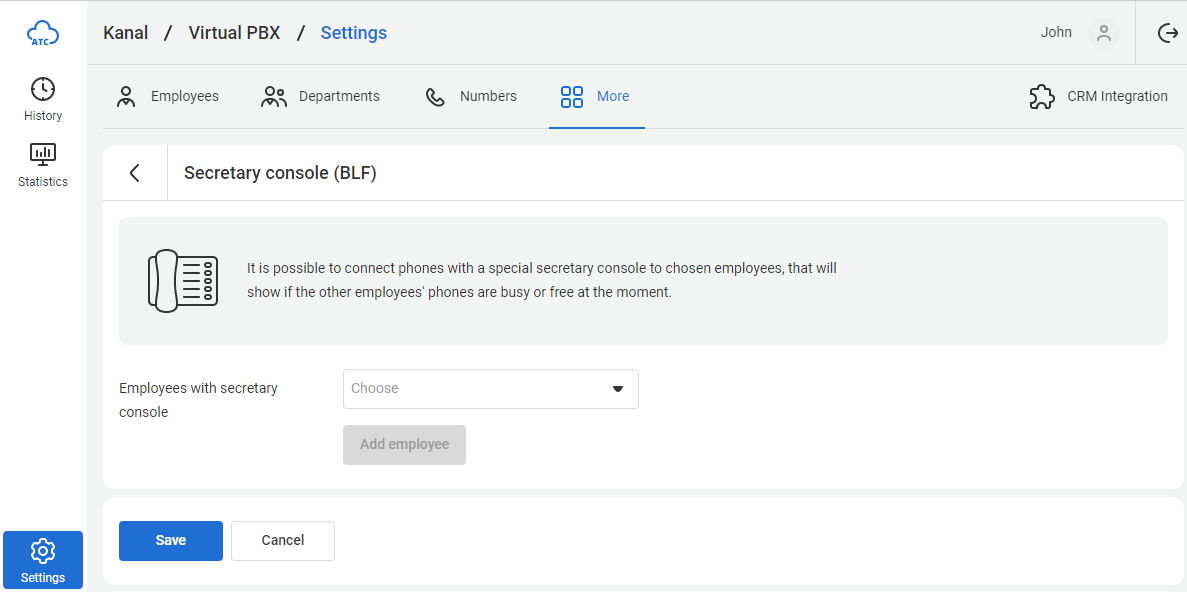Expand the dropdown using its arrow

[617, 389]
